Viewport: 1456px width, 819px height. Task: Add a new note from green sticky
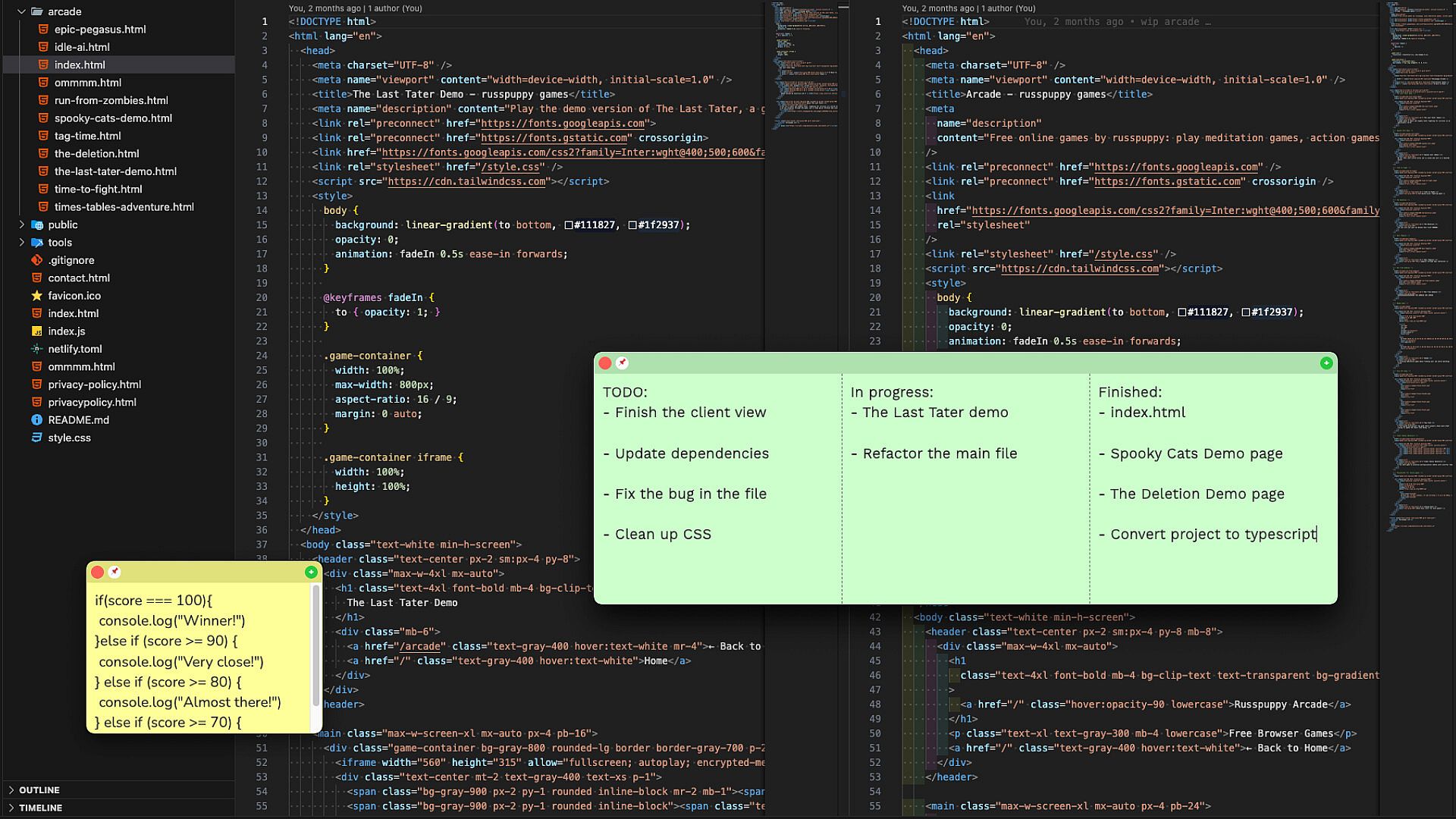pos(1326,363)
